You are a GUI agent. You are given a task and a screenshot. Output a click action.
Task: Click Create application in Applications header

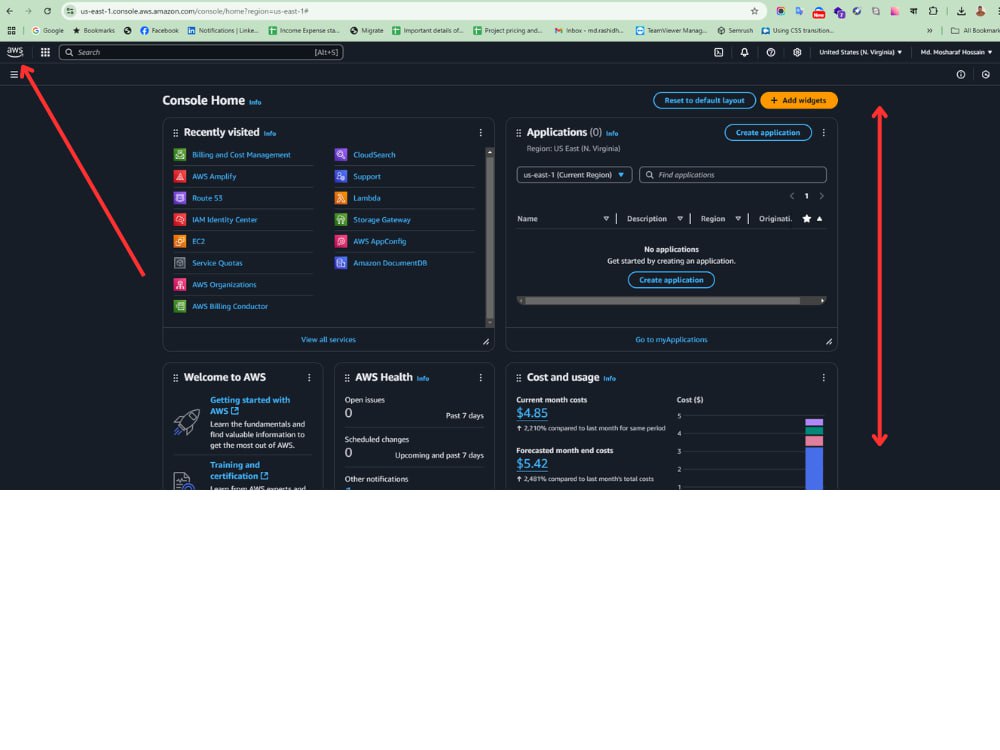point(768,133)
